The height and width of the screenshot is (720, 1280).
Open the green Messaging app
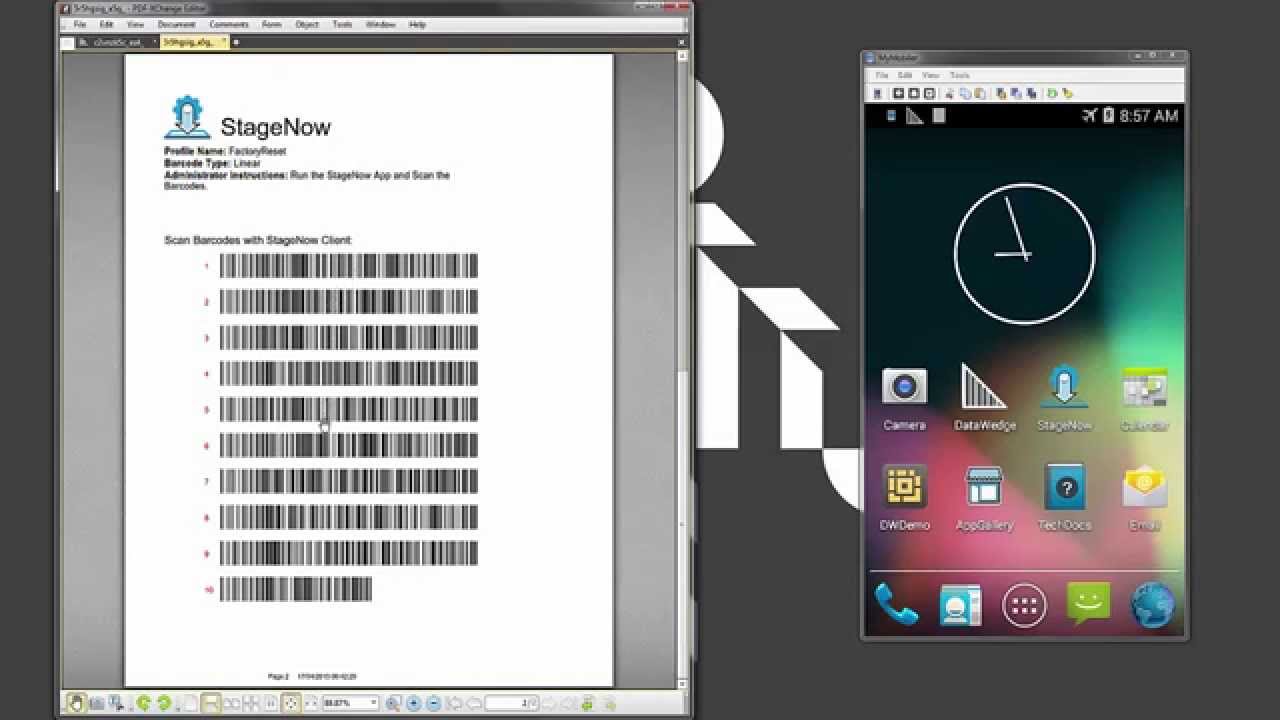point(1088,602)
